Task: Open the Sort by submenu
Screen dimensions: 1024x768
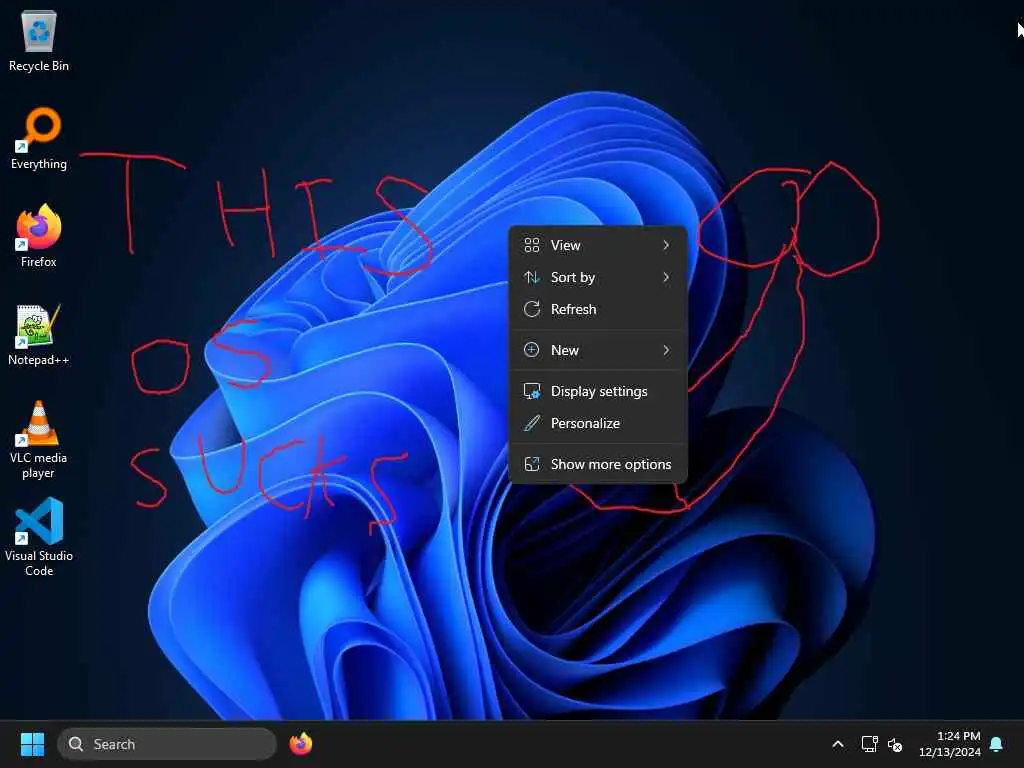Action: 598,277
